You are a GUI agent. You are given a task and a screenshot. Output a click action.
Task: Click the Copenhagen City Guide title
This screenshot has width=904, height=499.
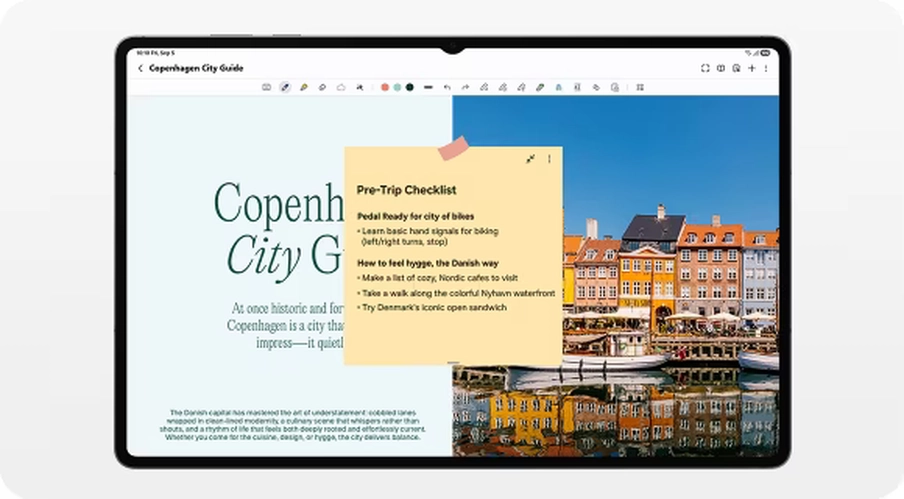(196, 69)
